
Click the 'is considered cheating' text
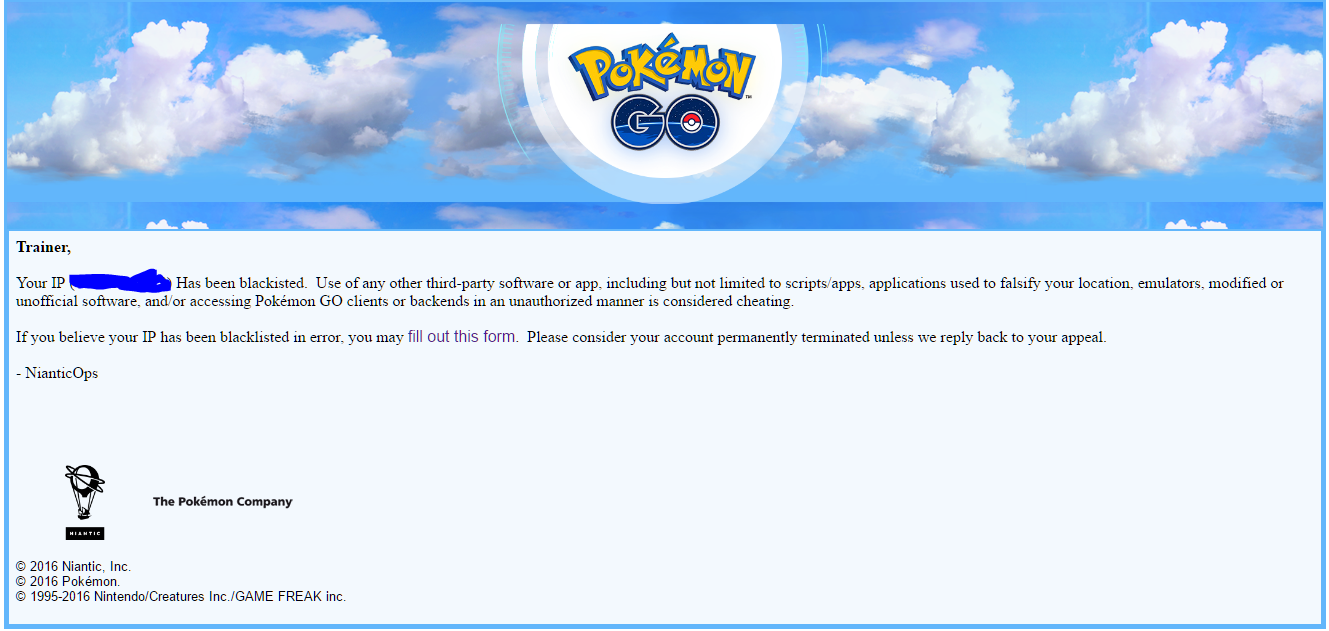(x=720, y=301)
